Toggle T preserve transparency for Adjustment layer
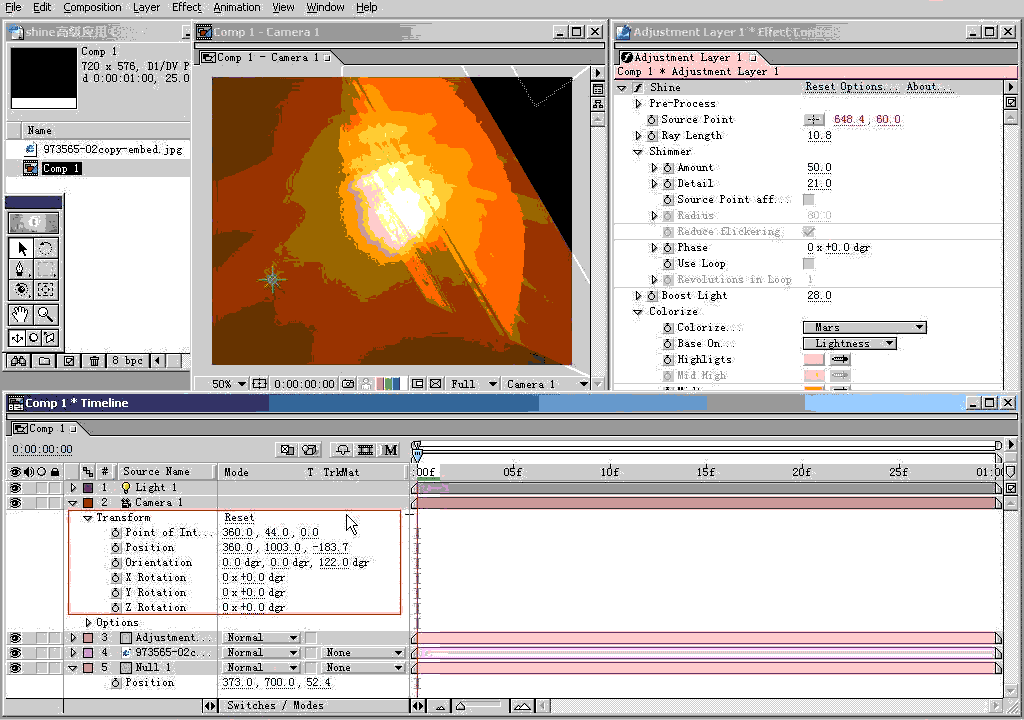 click(x=311, y=638)
